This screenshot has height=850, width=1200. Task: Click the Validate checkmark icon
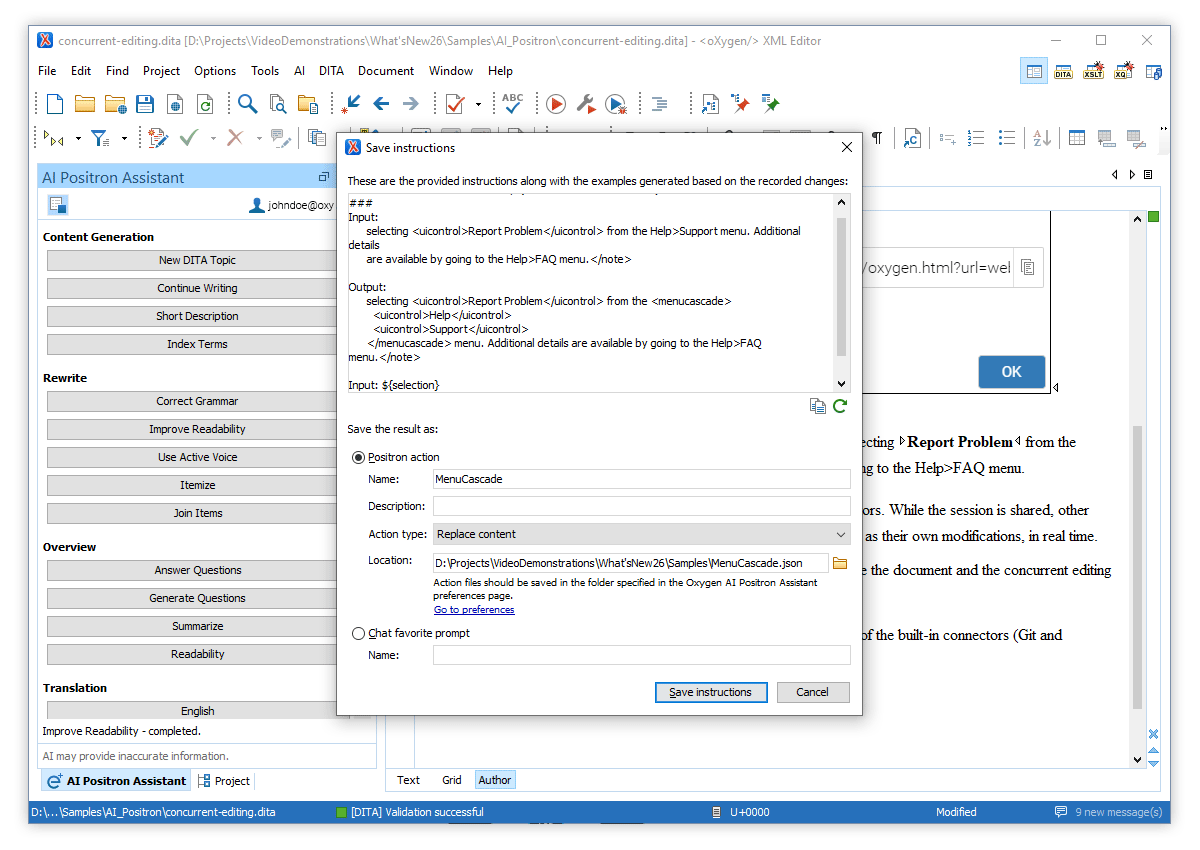click(x=455, y=104)
